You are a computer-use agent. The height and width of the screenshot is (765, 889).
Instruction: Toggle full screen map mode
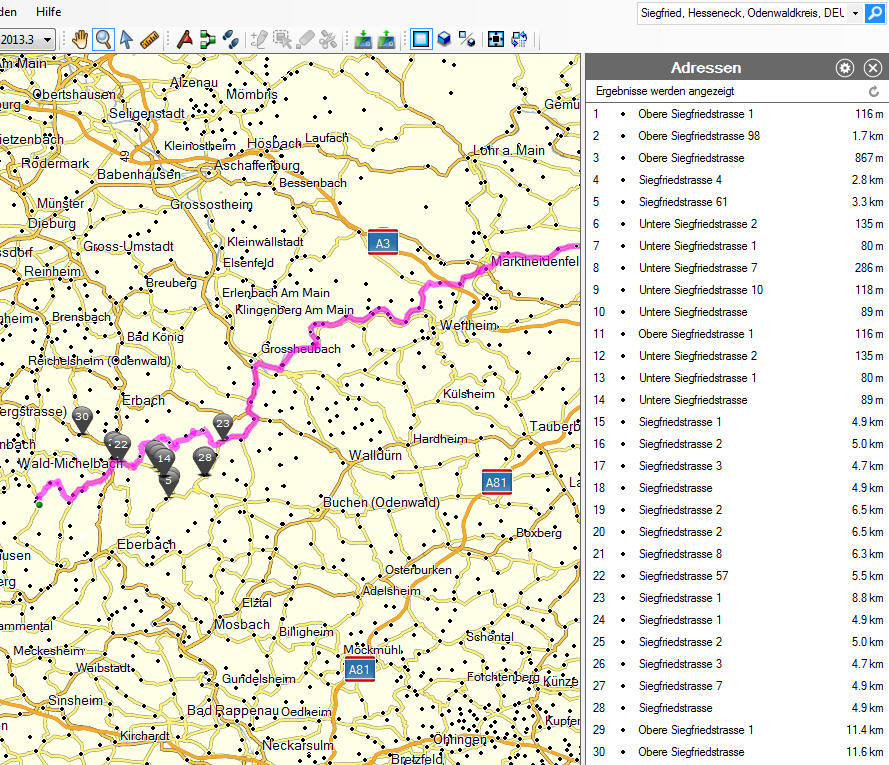tap(495, 39)
